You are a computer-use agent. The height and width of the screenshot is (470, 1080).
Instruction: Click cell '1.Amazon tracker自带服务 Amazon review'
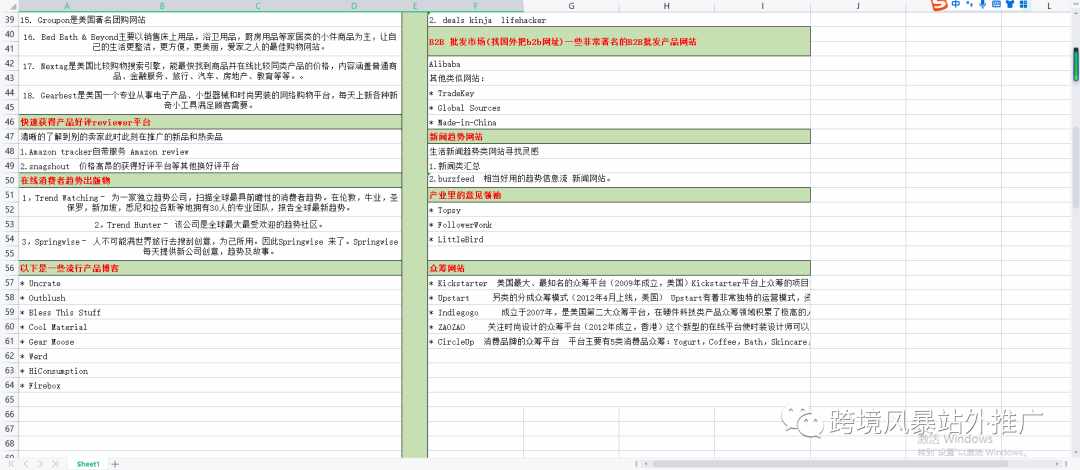click(x=210, y=151)
